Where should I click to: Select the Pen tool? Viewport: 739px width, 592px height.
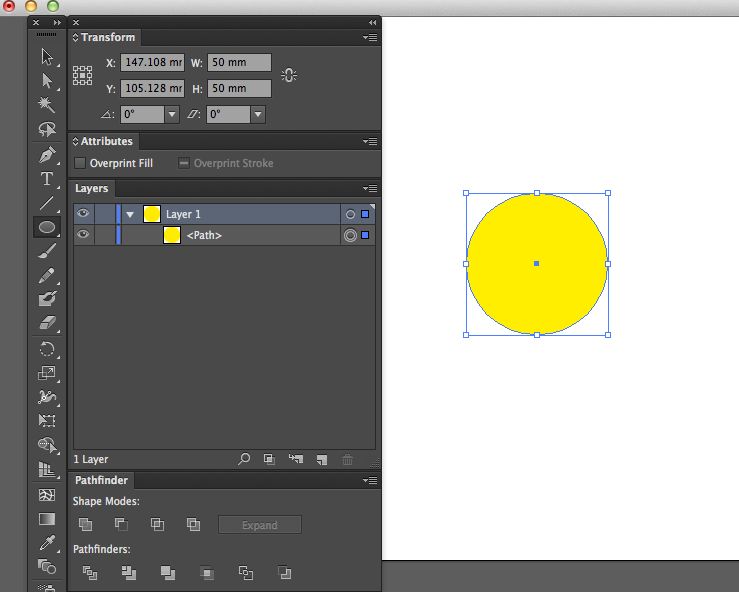pos(47,155)
